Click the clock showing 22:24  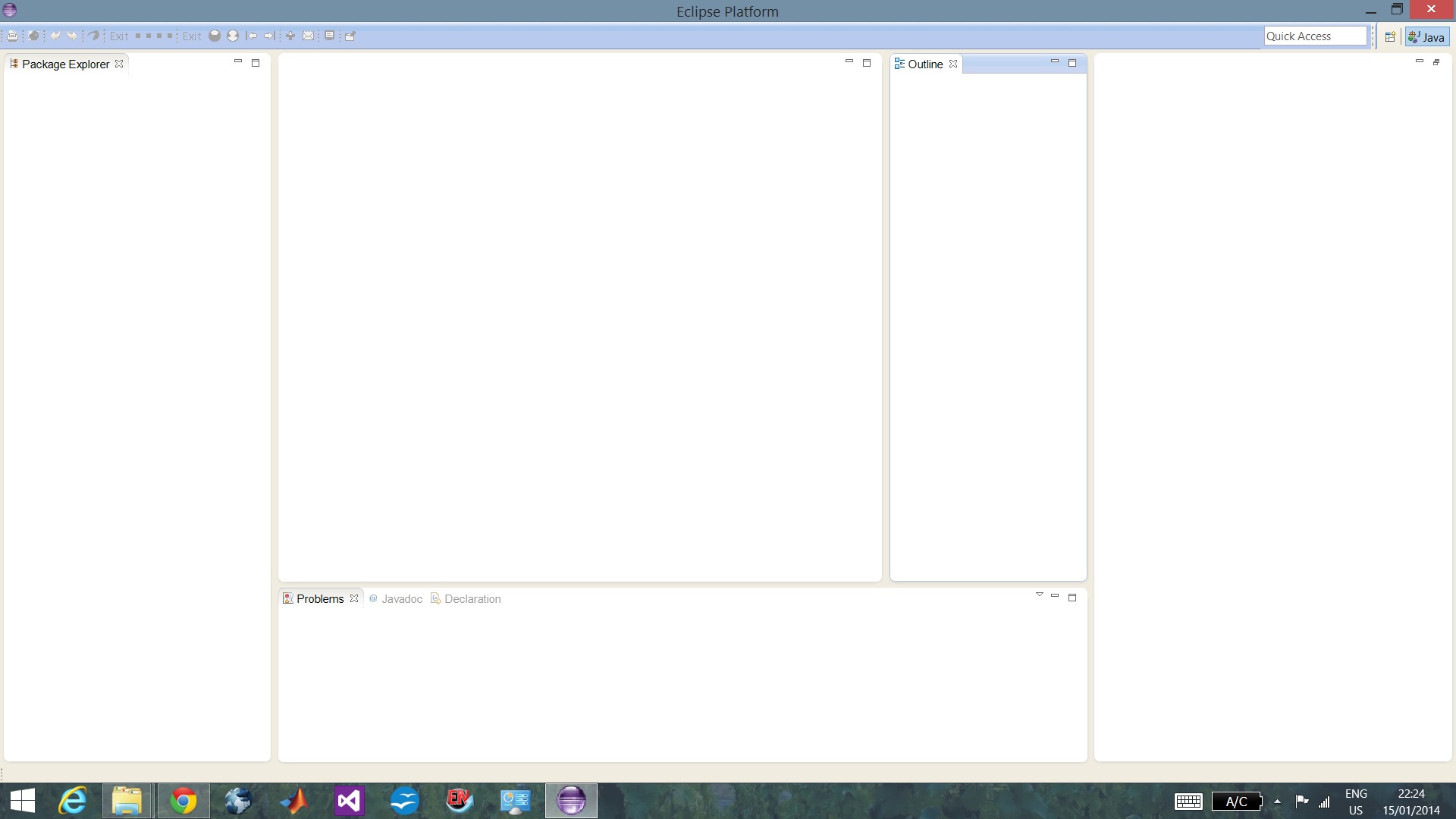coord(1410,802)
